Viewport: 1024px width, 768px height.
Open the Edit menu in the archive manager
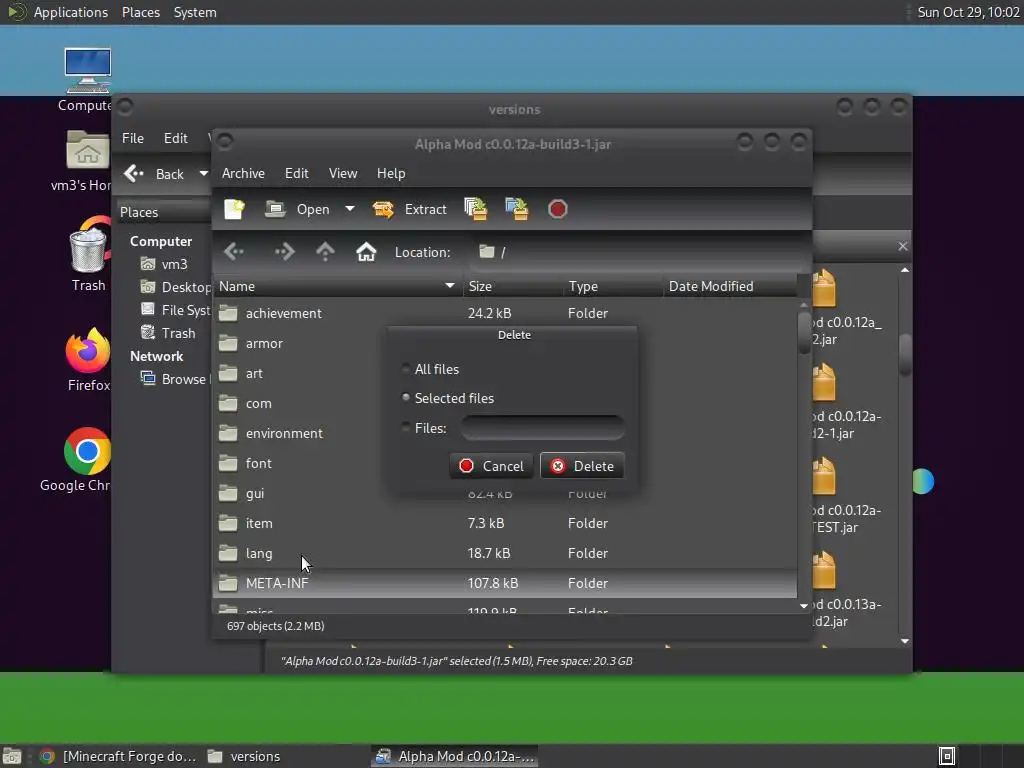(x=296, y=173)
